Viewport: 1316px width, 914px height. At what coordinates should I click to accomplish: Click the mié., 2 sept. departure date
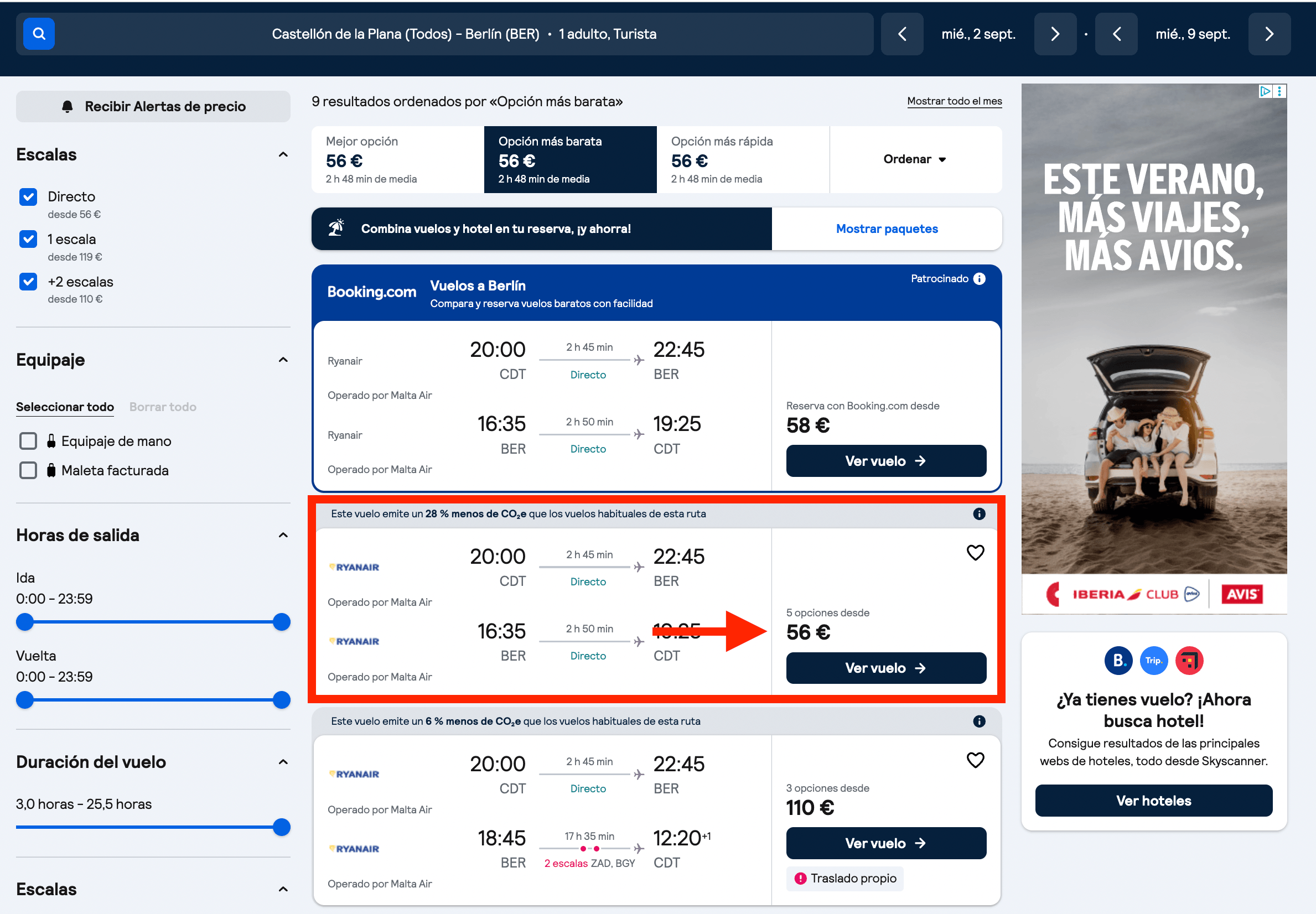(x=978, y=34)
